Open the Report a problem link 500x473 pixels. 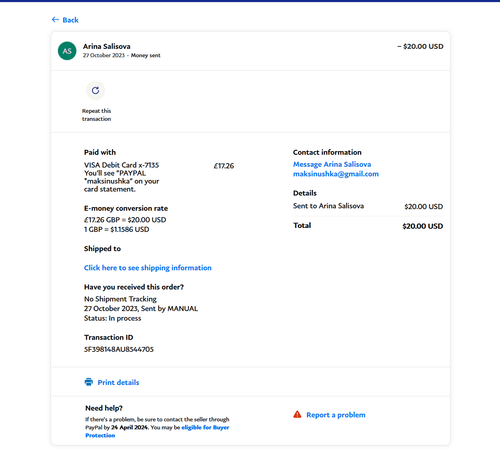pos(336,415)
